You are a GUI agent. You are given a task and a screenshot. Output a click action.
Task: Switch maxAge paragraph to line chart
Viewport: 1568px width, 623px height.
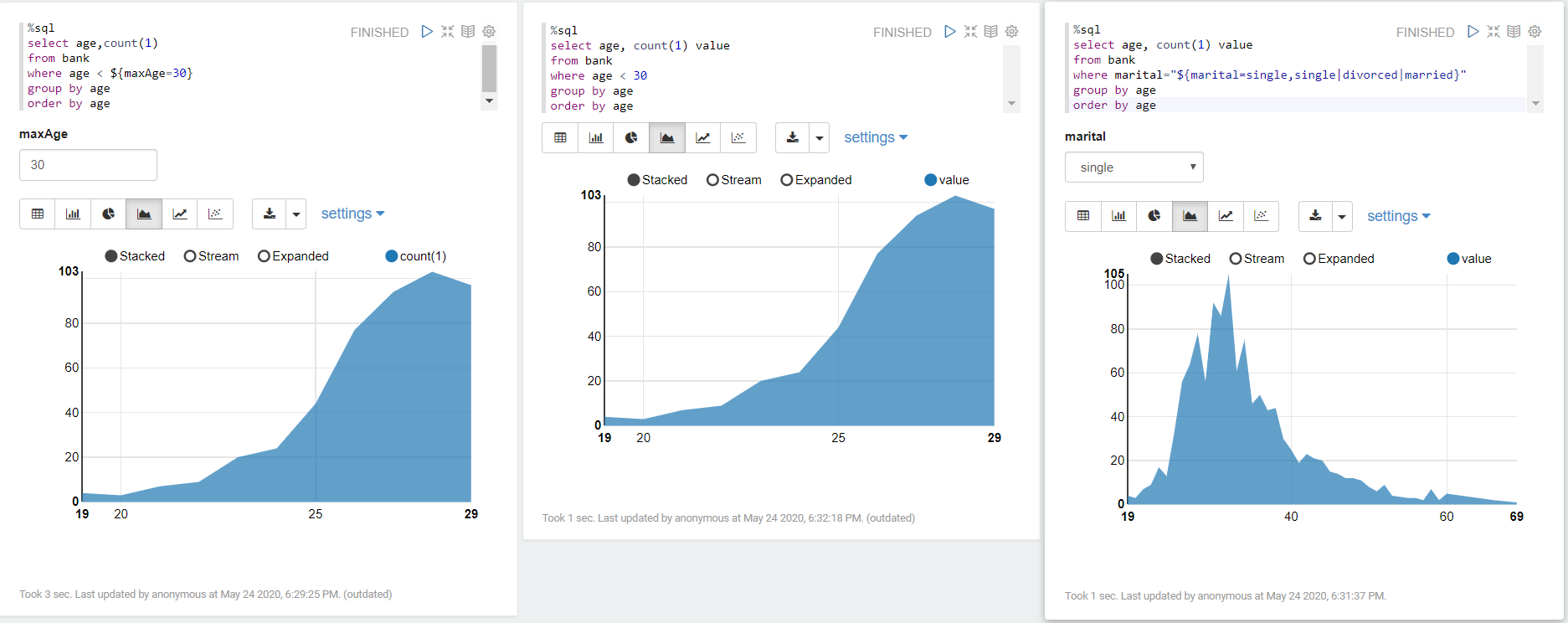coord(179,214)
